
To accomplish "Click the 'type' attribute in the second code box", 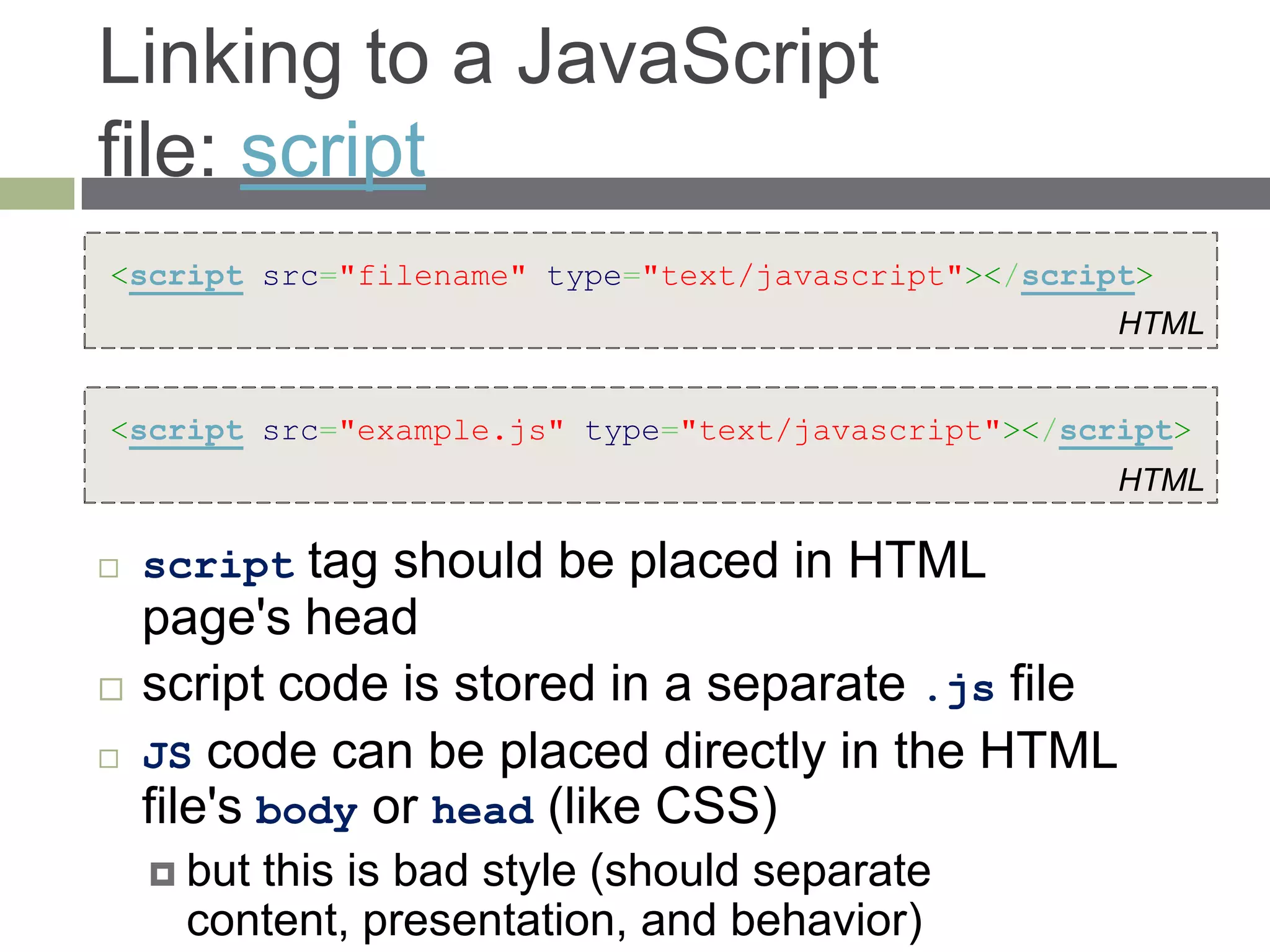I will coord(622,432).
